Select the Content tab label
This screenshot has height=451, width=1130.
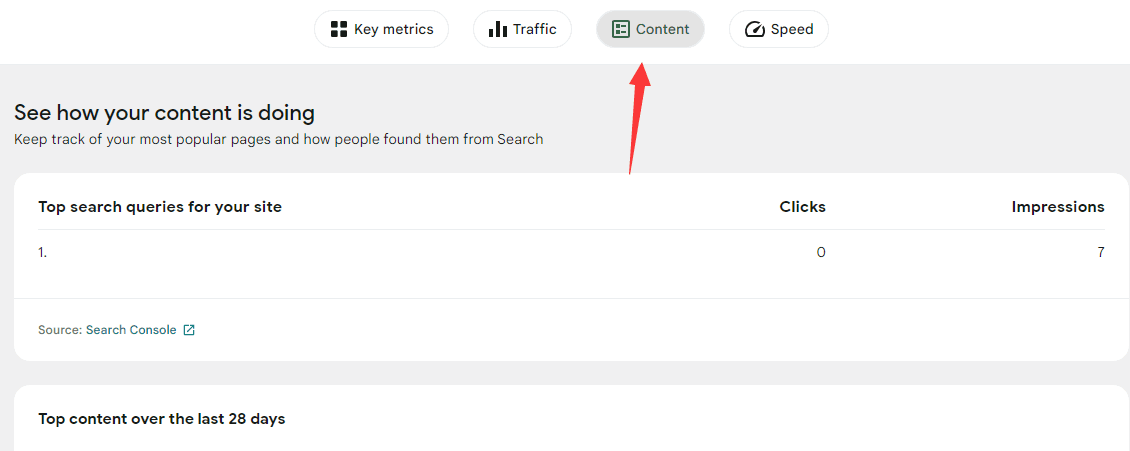(663, 29)
